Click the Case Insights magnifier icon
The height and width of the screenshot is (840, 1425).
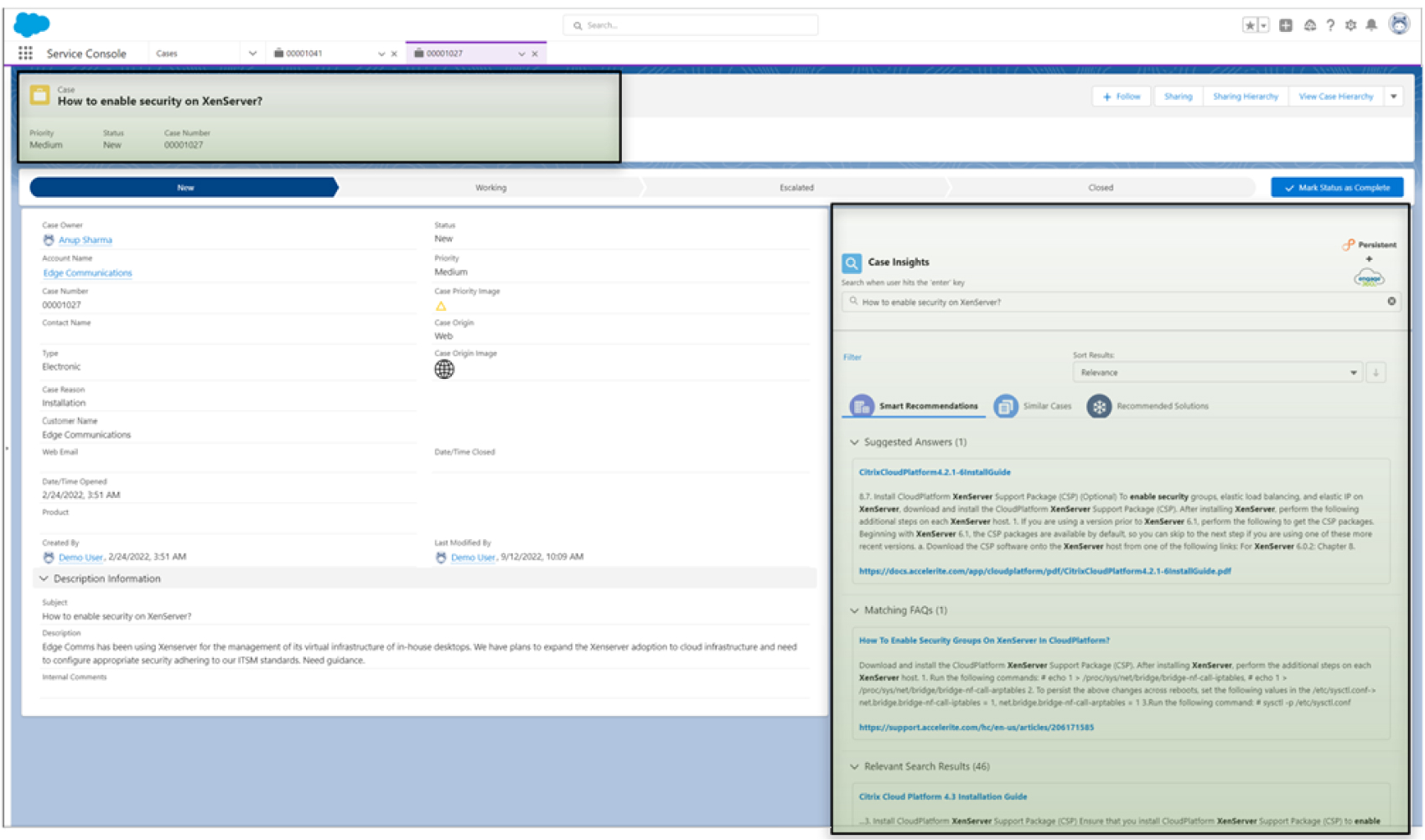852,262
